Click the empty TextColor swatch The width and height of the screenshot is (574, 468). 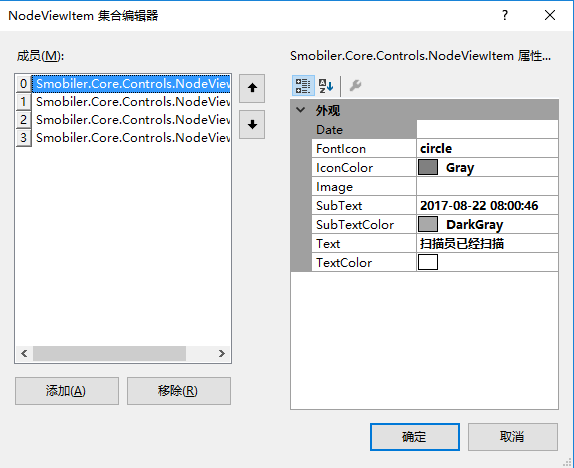[x=428, y=262]
